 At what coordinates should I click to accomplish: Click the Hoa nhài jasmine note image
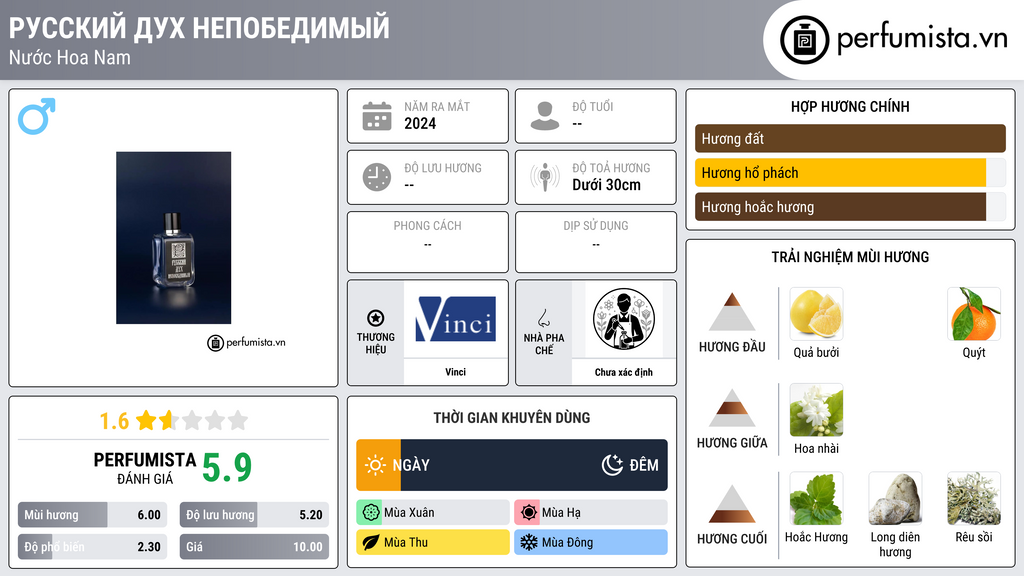[x=816, y=409]
